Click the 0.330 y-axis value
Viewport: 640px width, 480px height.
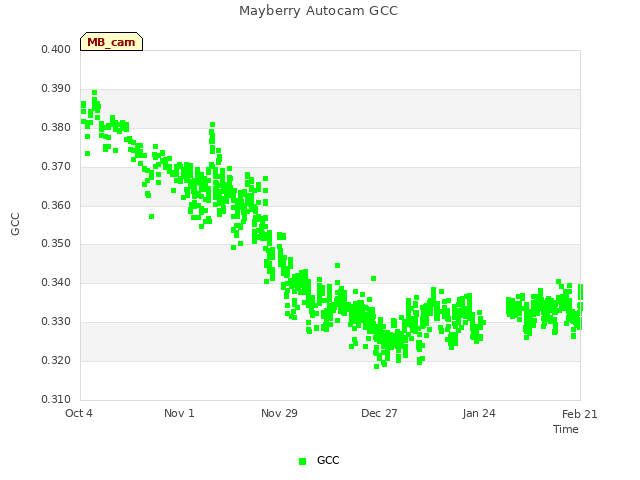click(56, 322)
